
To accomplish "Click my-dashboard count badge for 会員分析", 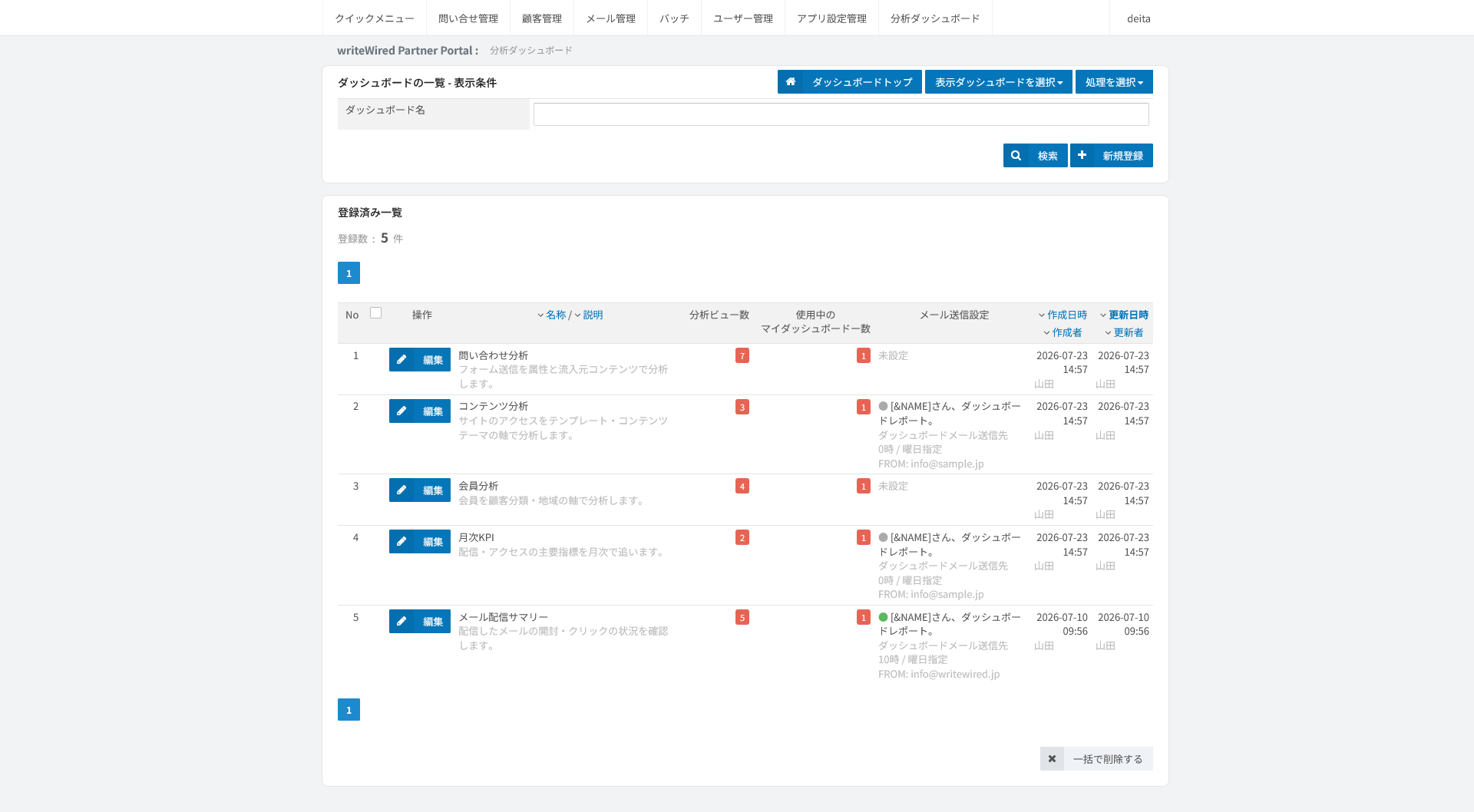I will [x=863, y=486].
